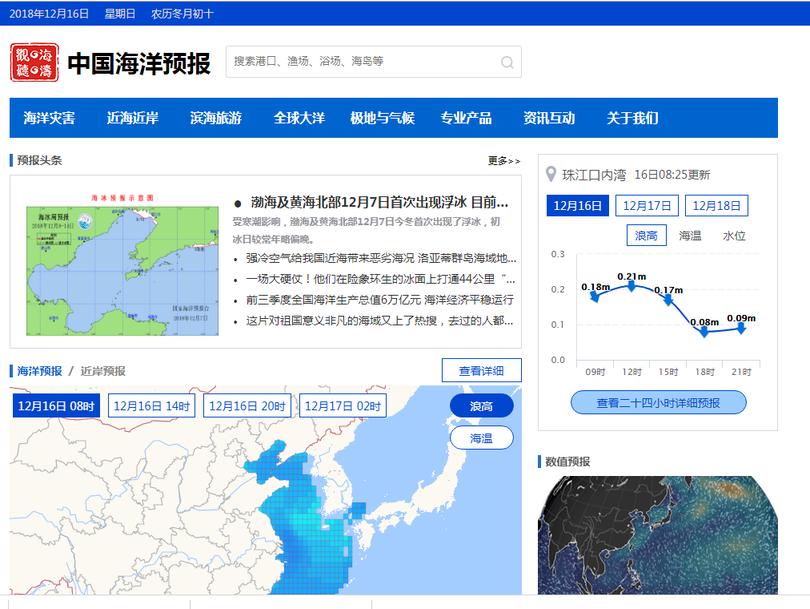
Task: Click the 查看详细 button
Action: [482, 370]
